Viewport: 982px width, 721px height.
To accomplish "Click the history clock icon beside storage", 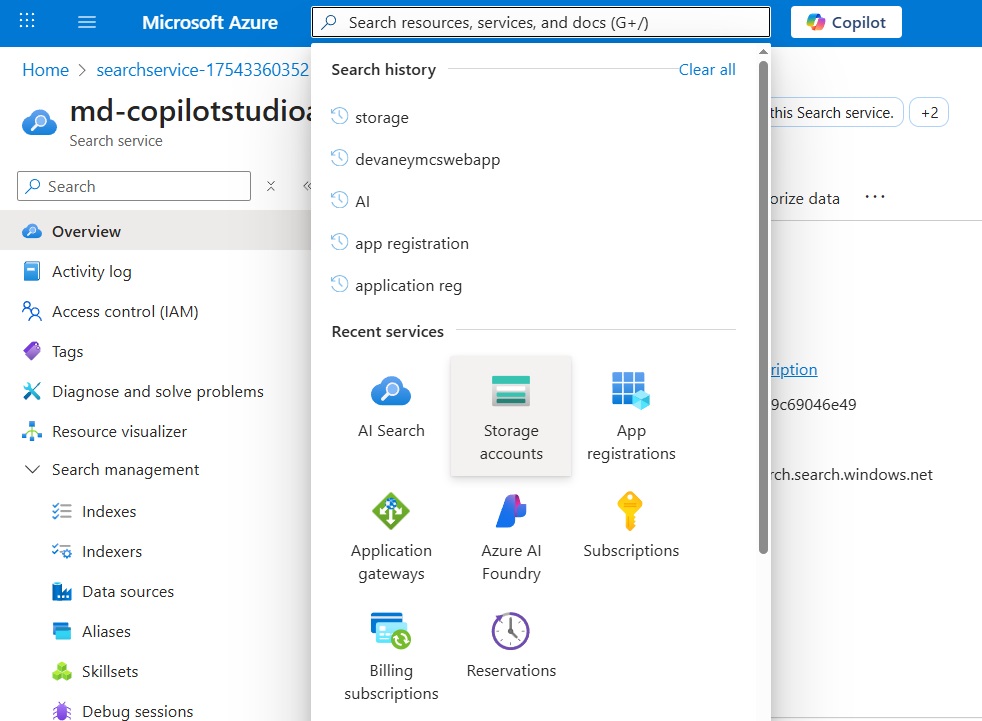I will point(339,116).
